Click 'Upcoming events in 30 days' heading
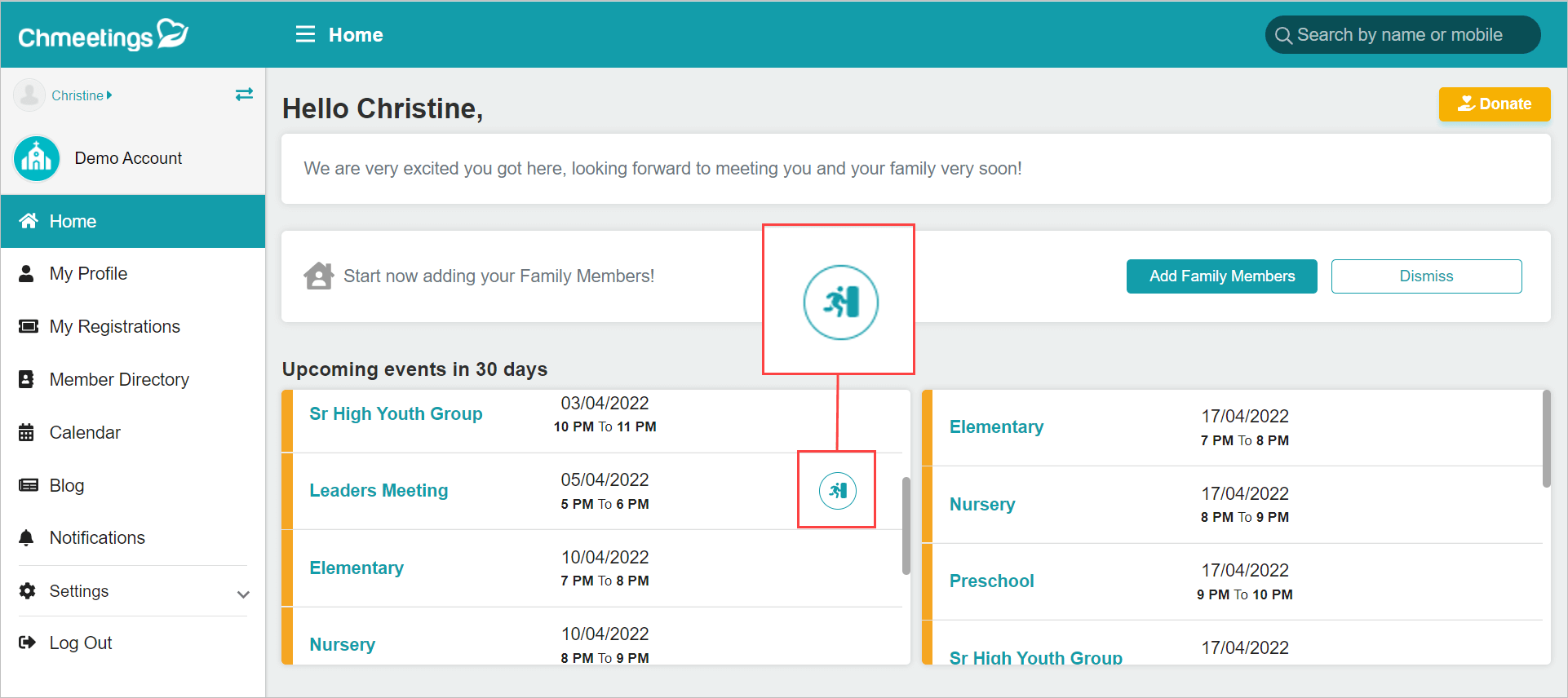The width and height of the screenshot is (1568, 698). (414, 369)
